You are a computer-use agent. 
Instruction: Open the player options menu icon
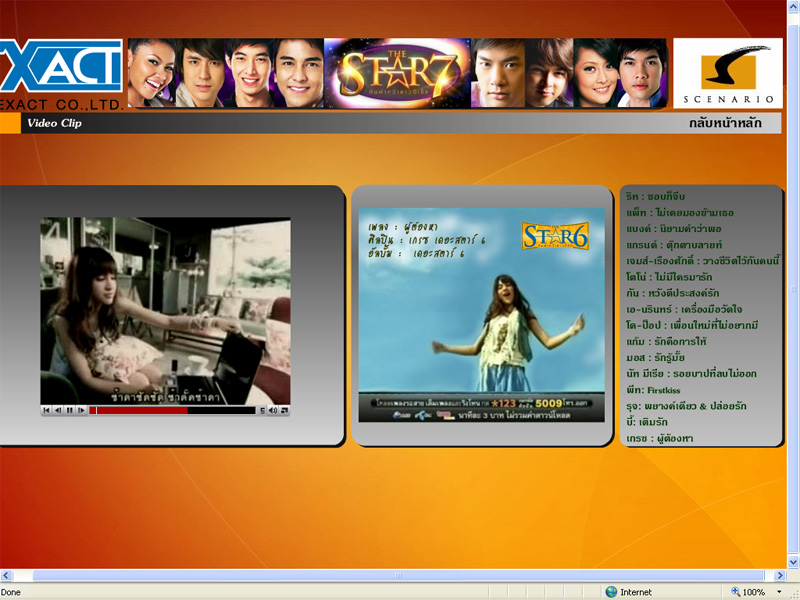262,410
